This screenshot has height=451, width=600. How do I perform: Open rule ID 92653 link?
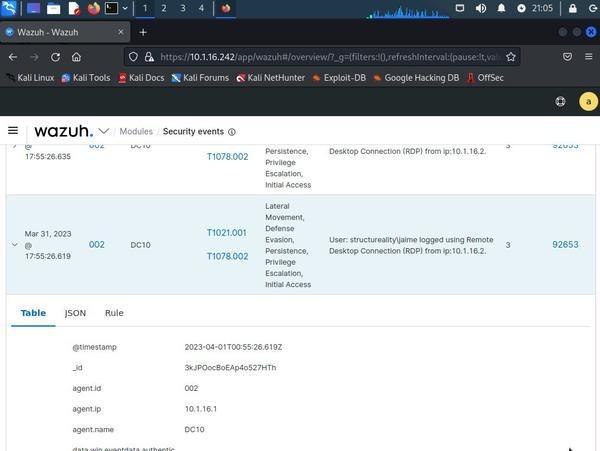(565, 244)
